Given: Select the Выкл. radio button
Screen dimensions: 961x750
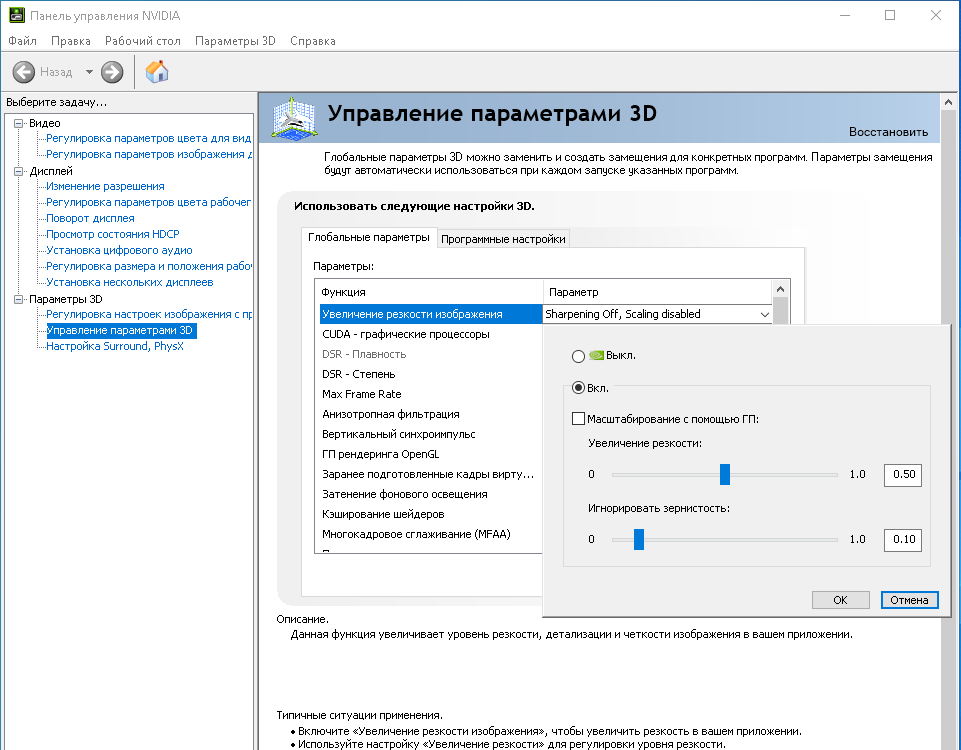Looking at the screenshot, I should [x=578, y=356].
